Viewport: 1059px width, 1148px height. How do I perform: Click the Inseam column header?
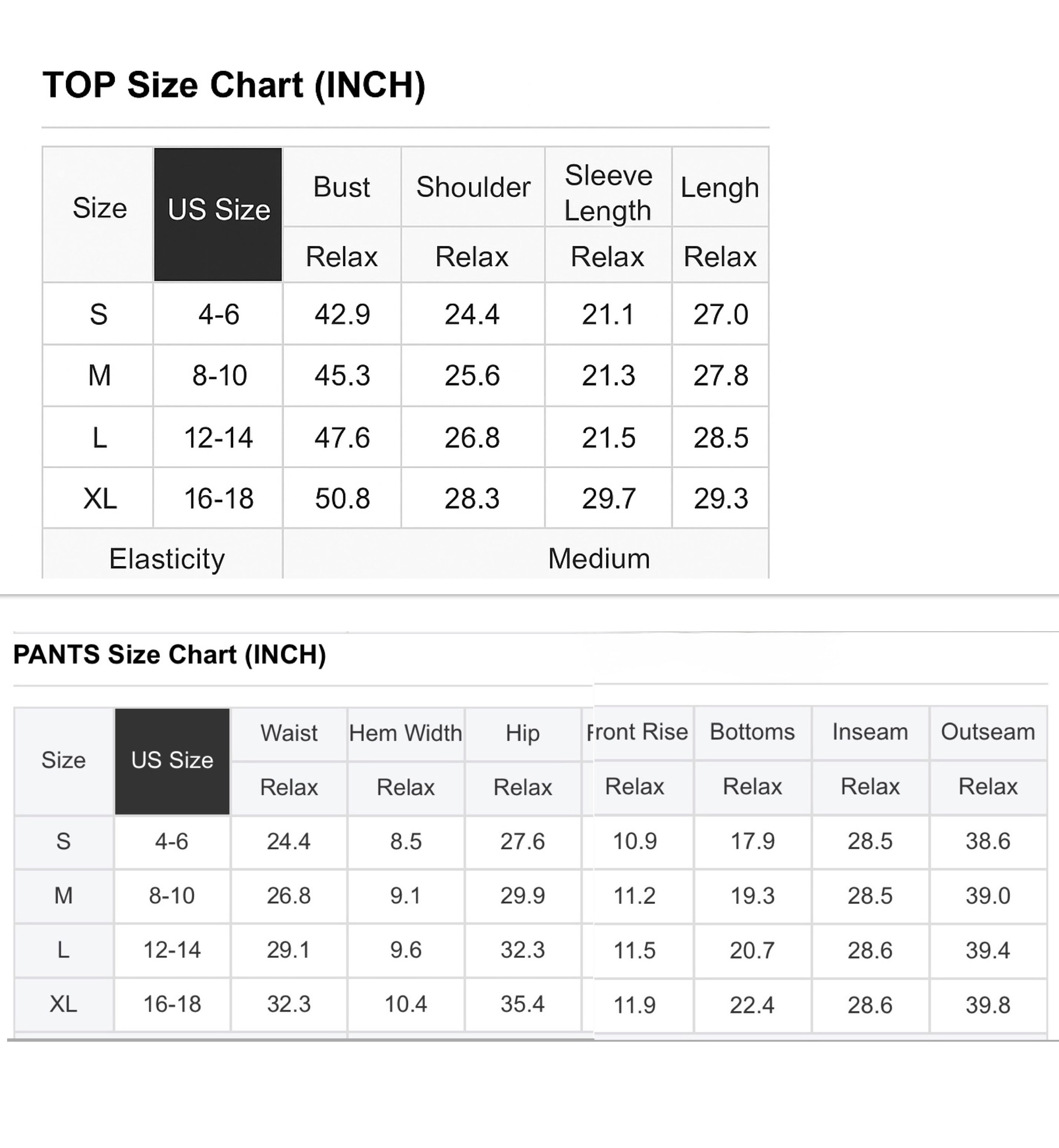click(x=870, y=732)
